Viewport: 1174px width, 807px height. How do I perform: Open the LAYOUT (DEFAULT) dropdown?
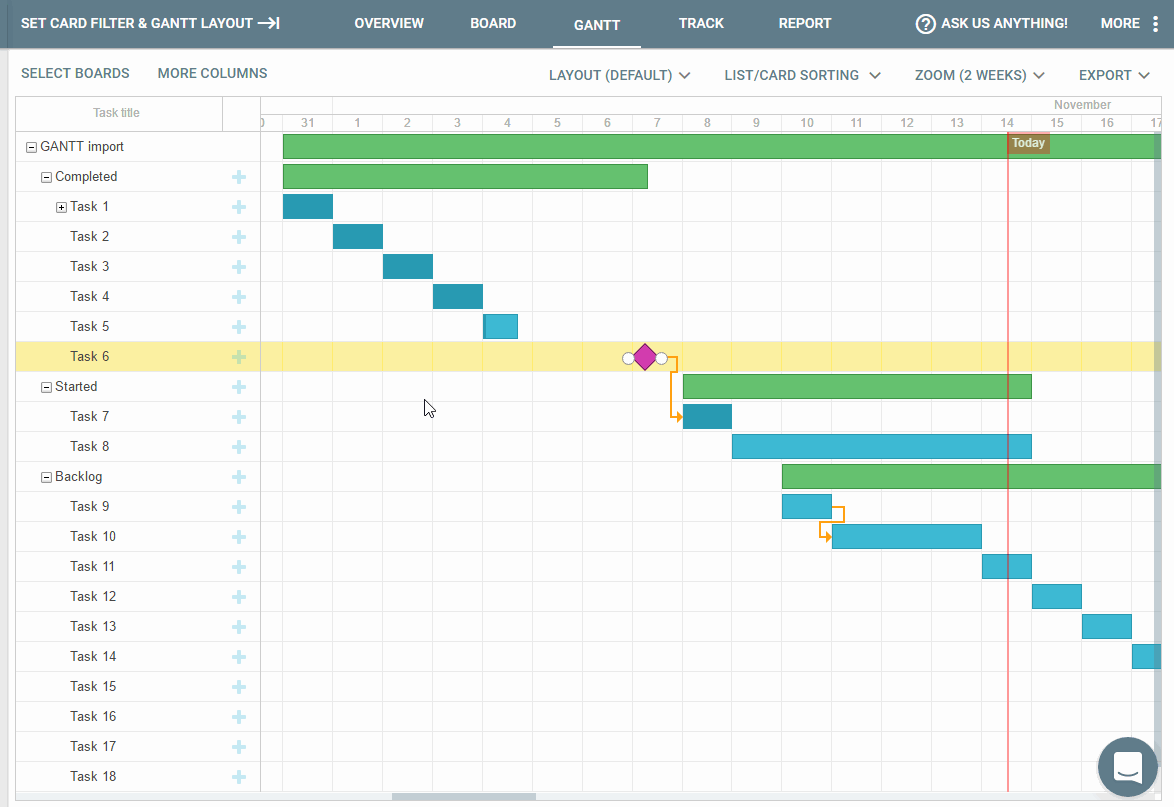619,74
